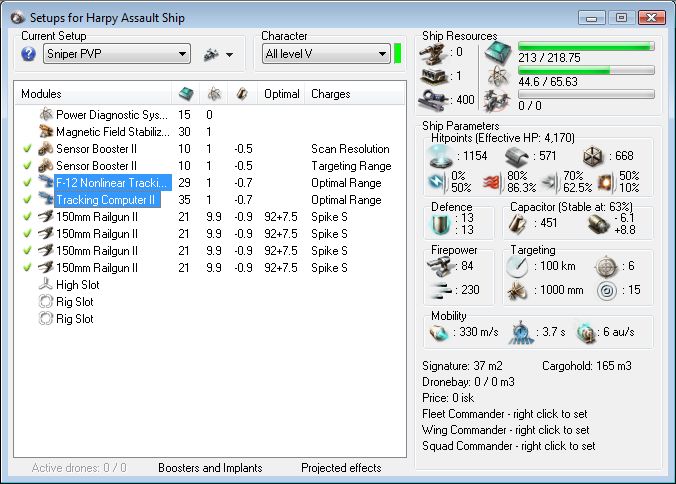Click the Cargohold: 165 m3 text
Viewport: 676px width, 484px height.
coord(586,366)
